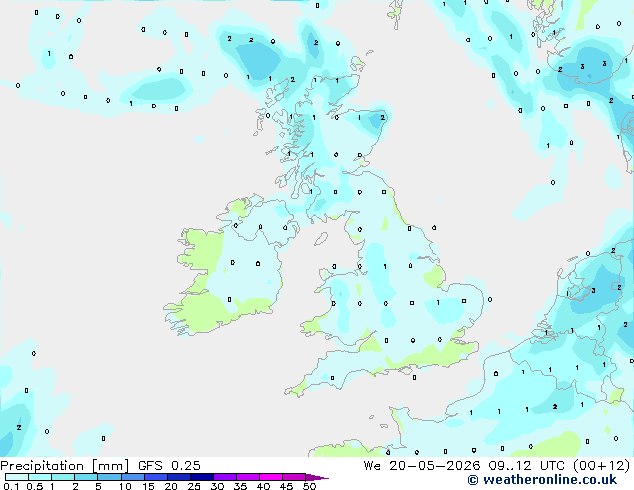Image resolution: width=634 pixels, height=490 pixels.
Task: Select the legend label '20'
Action: tap(171, 486)
